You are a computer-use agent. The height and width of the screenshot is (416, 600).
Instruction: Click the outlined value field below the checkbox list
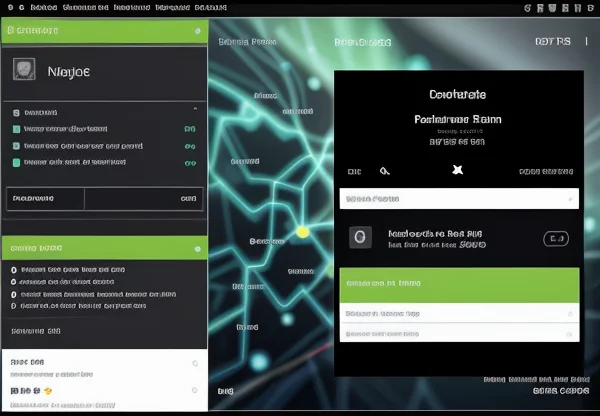(104, 199)
